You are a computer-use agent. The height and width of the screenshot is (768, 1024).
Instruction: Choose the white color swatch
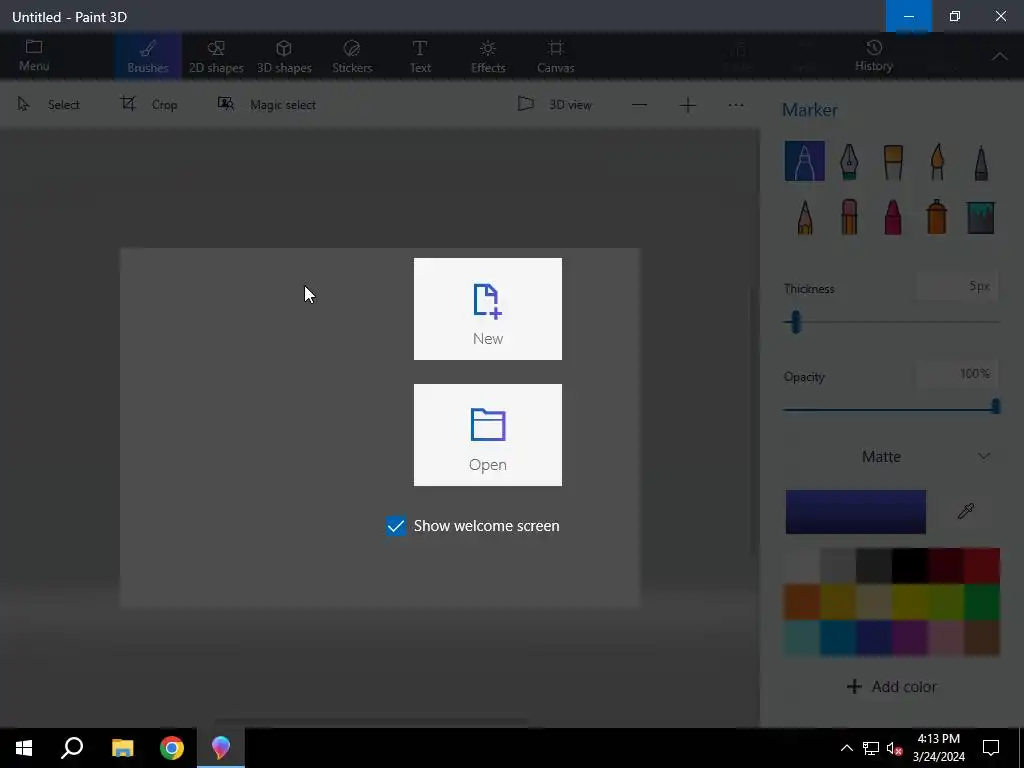pyautogui.click(x=802, y=566)
